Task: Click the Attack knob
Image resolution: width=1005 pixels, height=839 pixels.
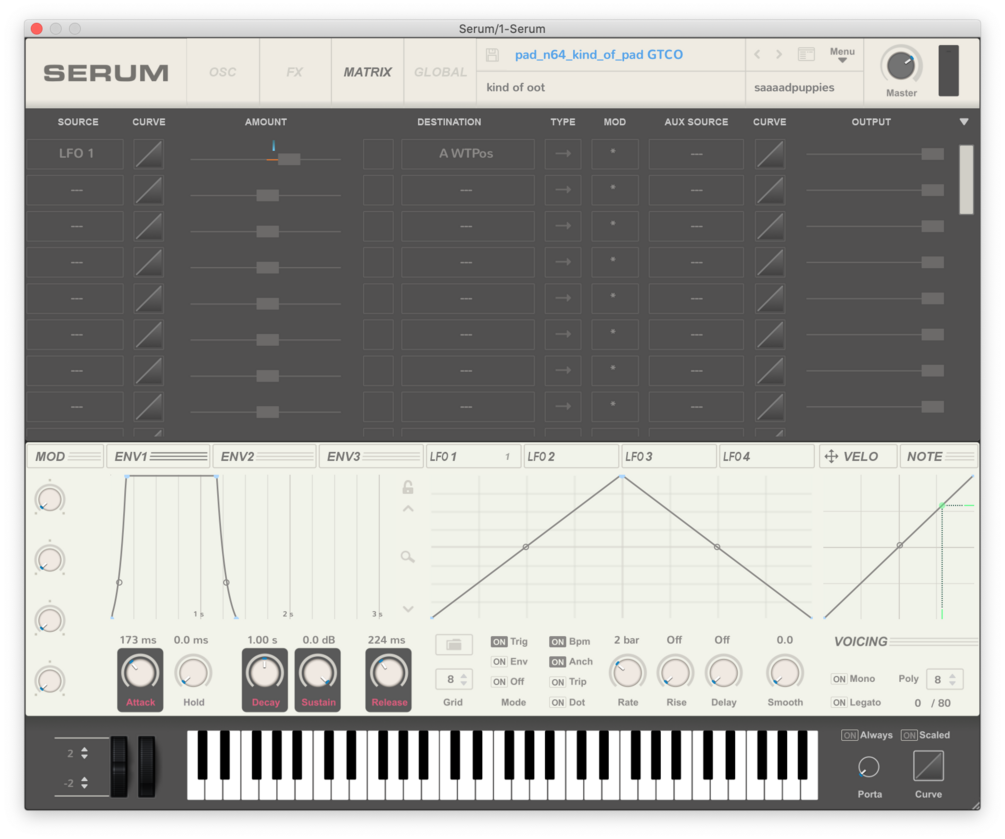Action: [140, 672]
